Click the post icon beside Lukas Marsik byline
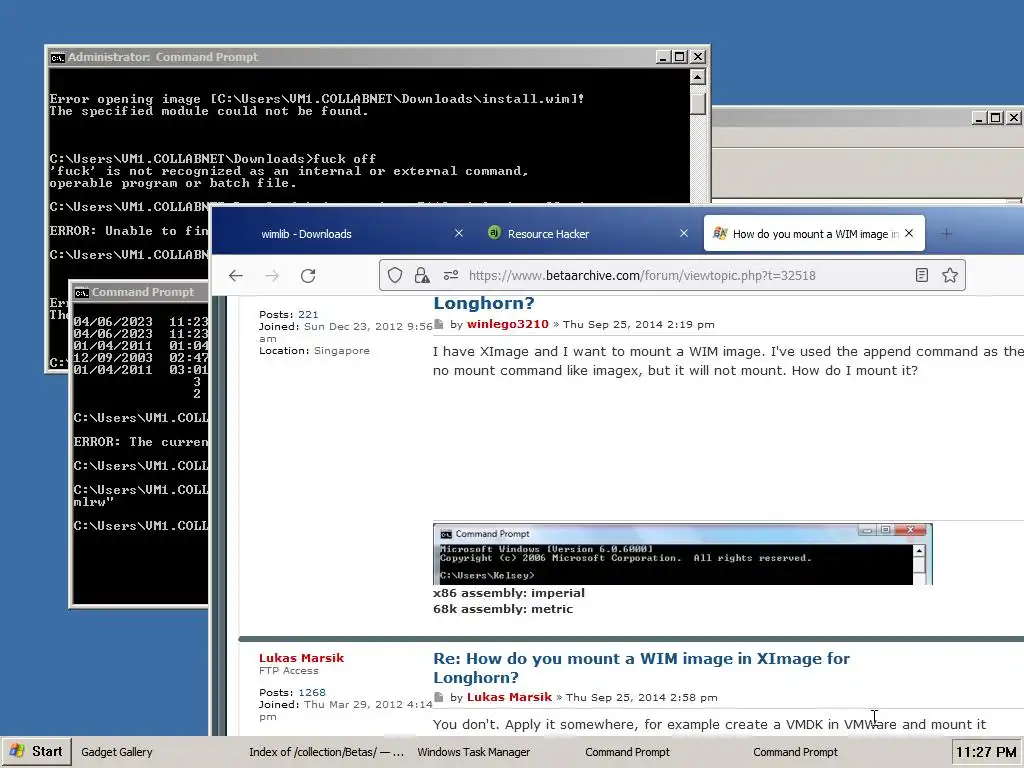 tap(439, 697)
